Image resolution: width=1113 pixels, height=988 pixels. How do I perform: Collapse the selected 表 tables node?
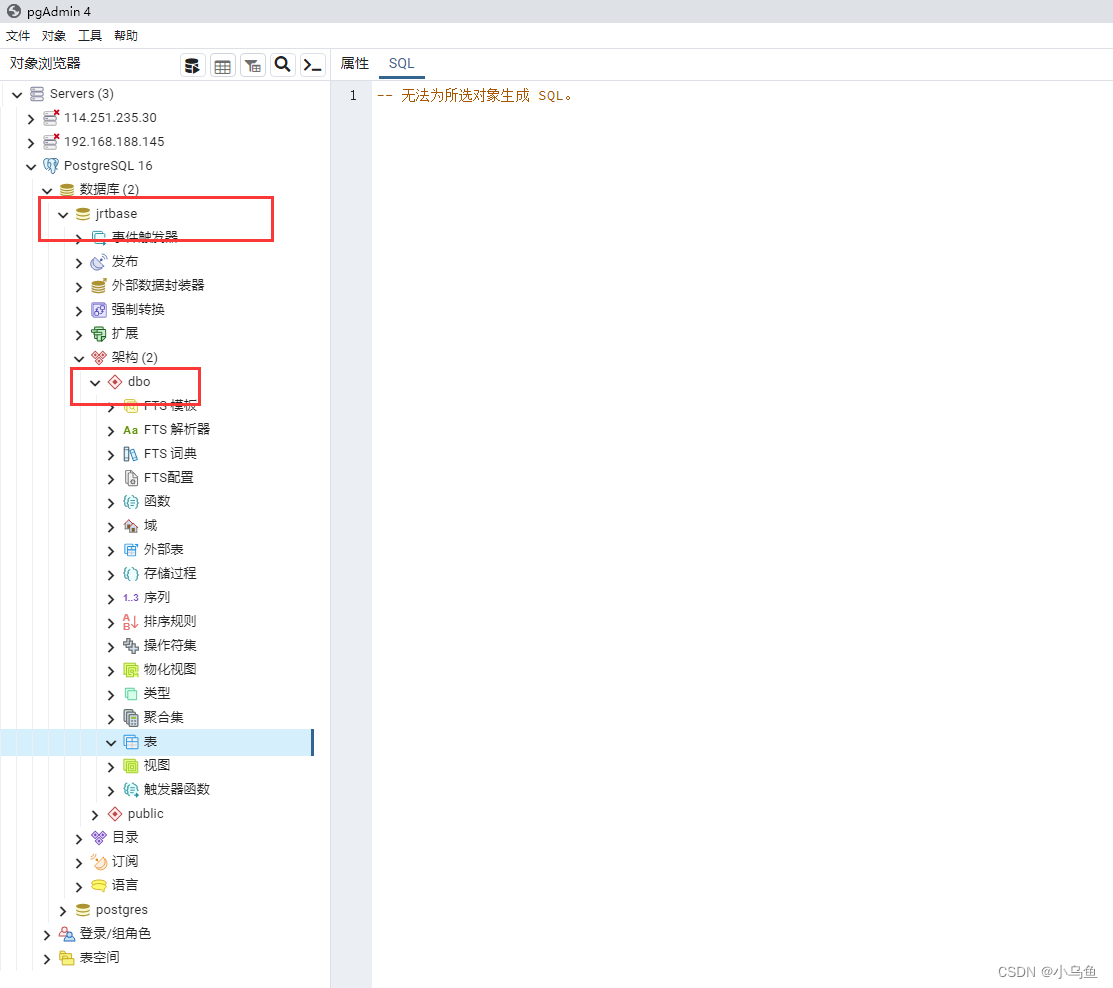(111, 742)
